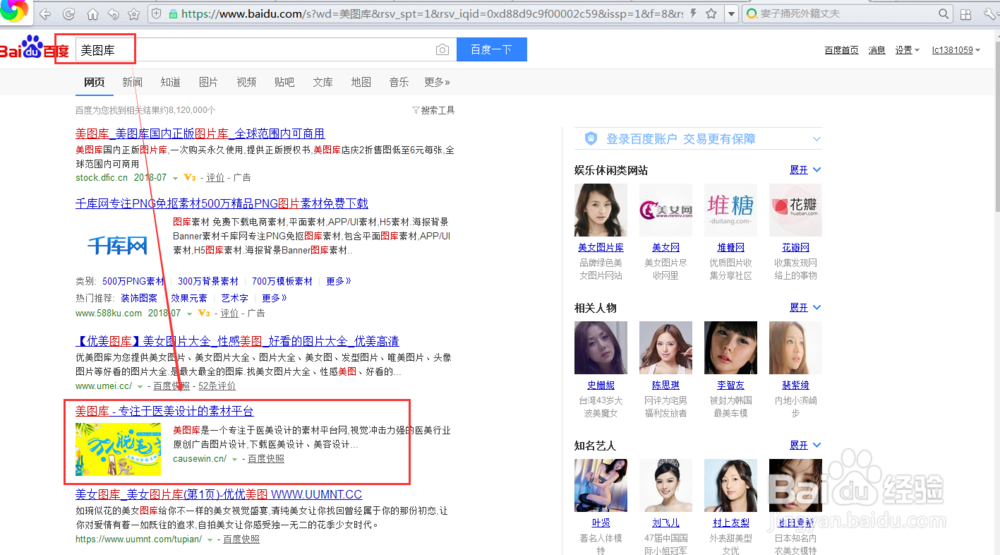Click the 堆糖 site icon
1000x555 pixels.
click(731, 211)
